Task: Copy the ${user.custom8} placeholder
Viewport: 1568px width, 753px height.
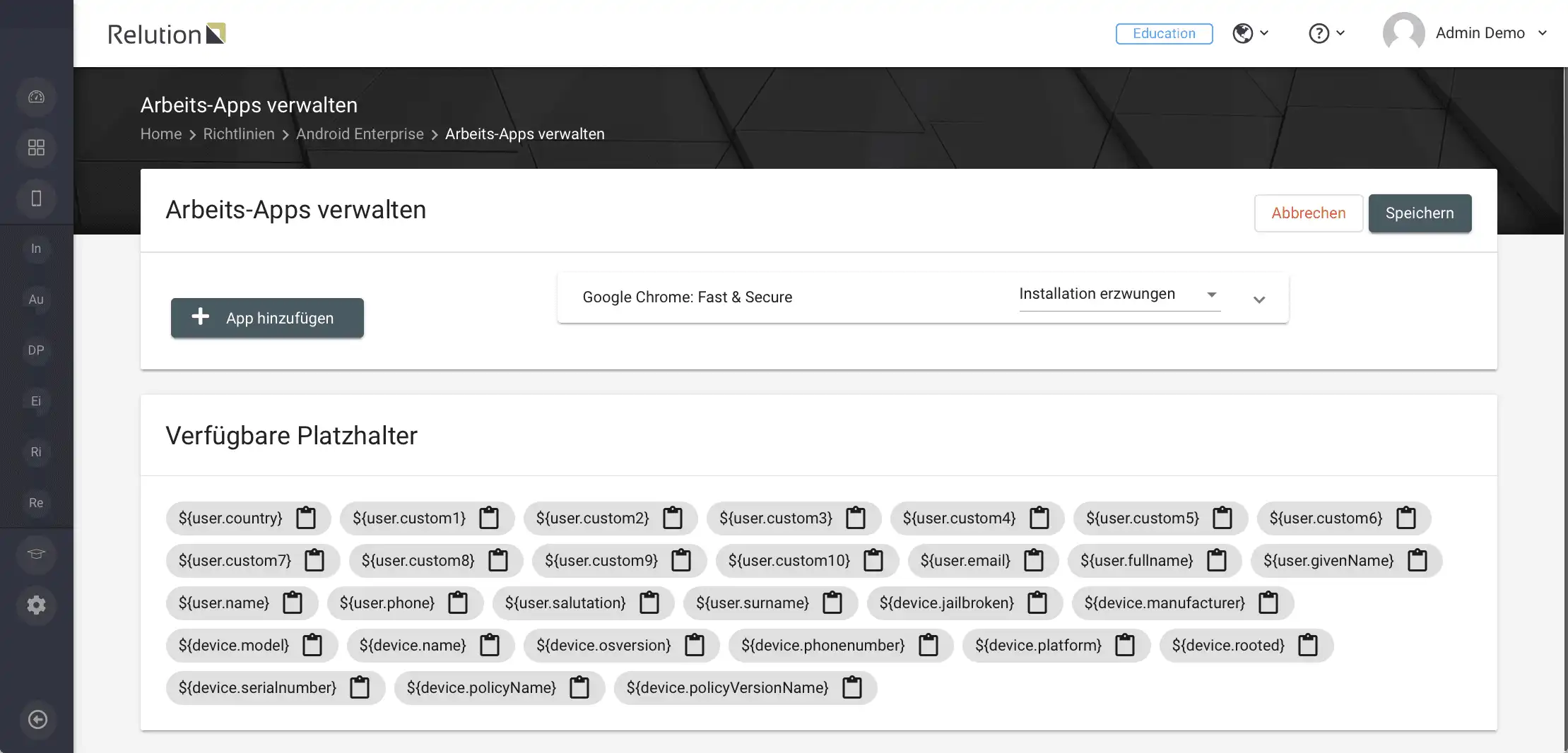Action: pyautogui.click(x=498, y=560)
